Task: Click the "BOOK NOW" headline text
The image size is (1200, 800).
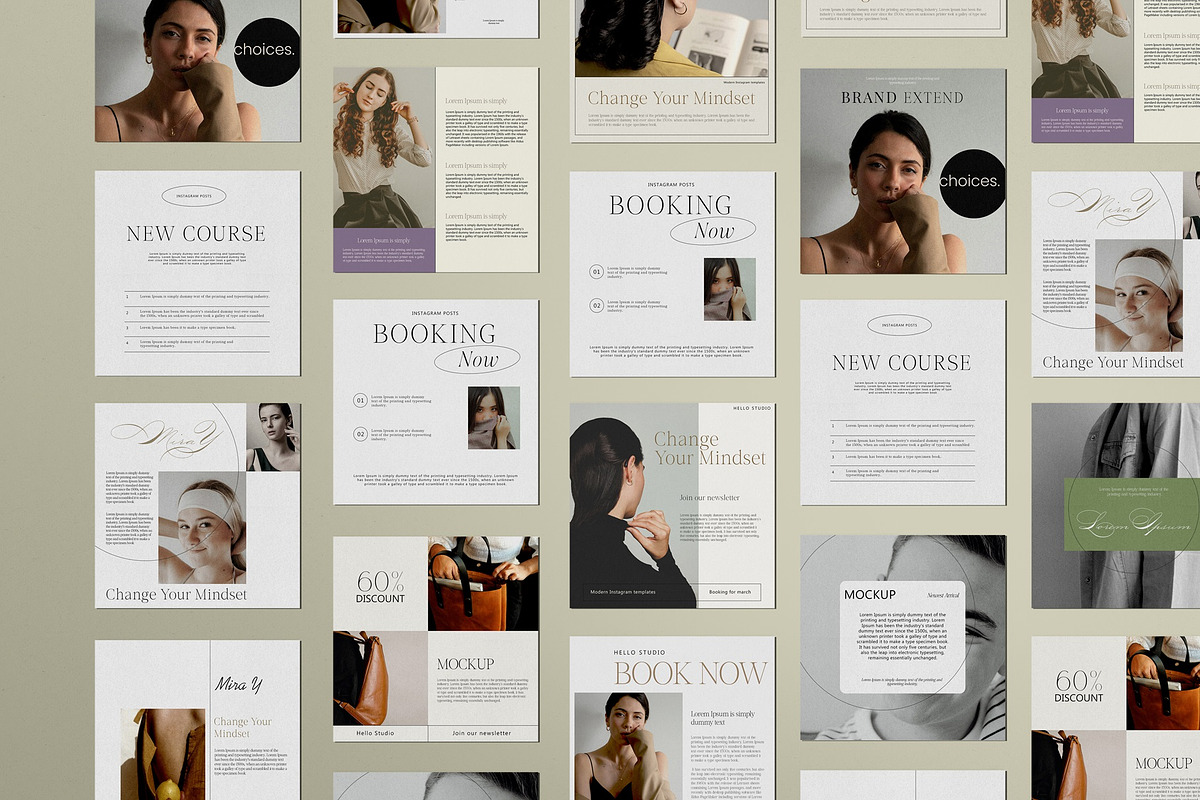Action: 690,673
